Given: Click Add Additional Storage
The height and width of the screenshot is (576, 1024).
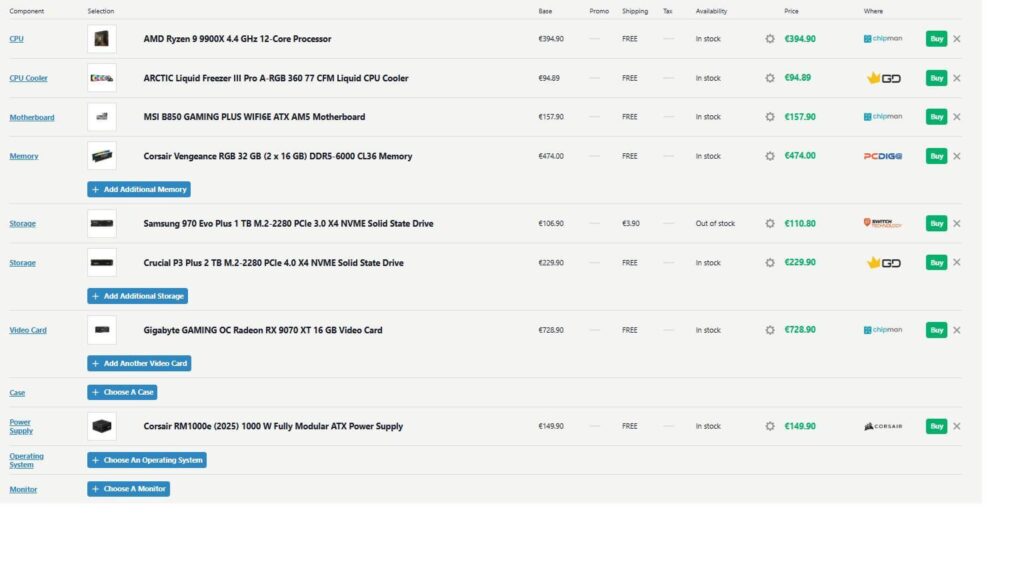Looking at the screenshot, I should tap(137, 295).
